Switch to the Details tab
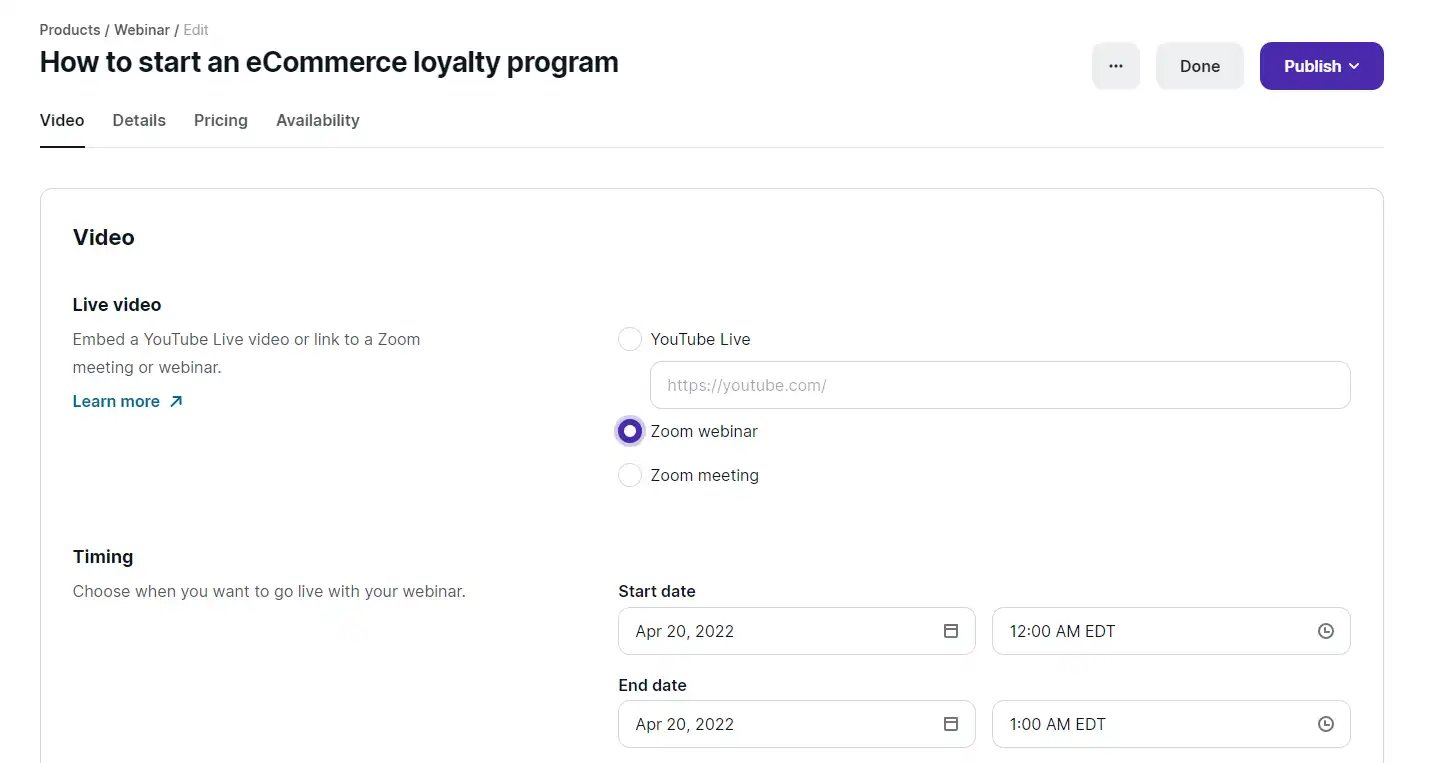Image resolution: width=1441 pixels, height=763 pixels. (x=139, y=120)
